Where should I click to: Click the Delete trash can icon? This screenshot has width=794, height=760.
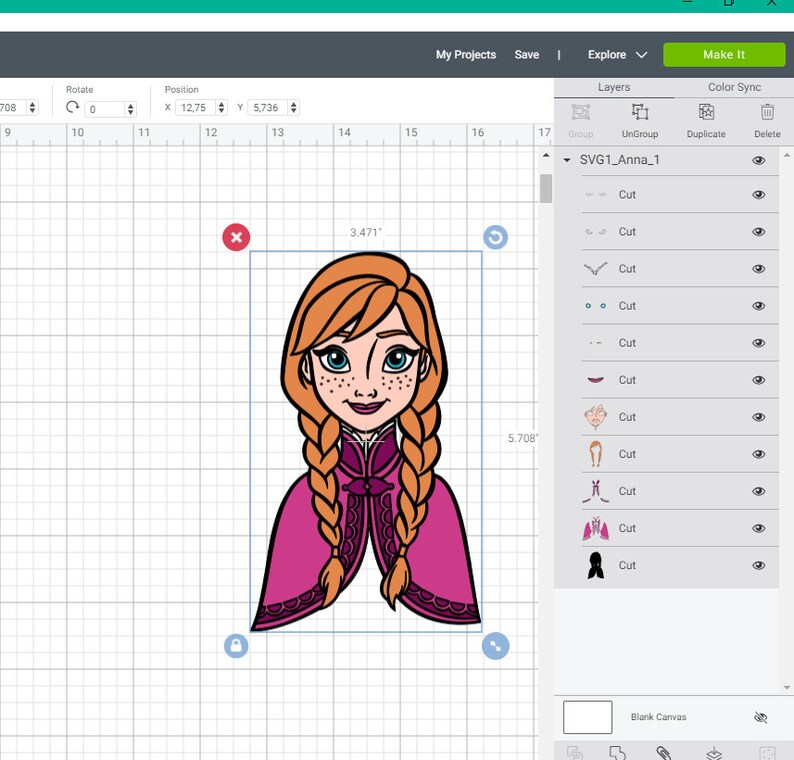click(x=767, y=112)
